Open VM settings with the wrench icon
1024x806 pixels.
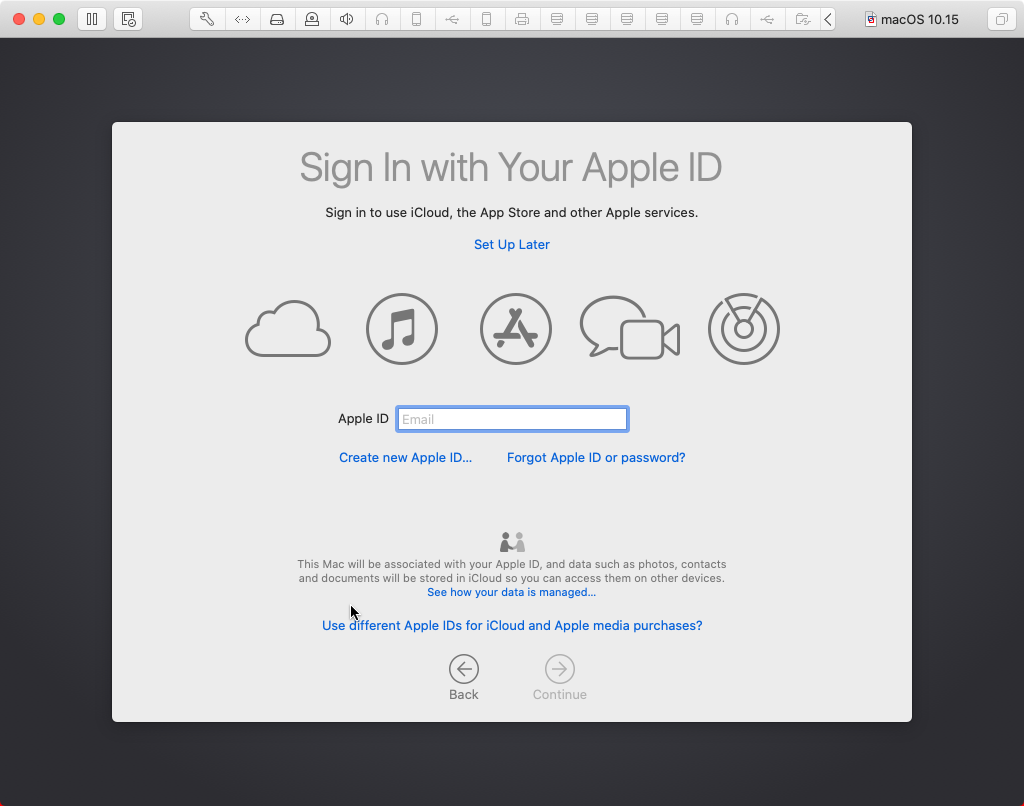207,18
